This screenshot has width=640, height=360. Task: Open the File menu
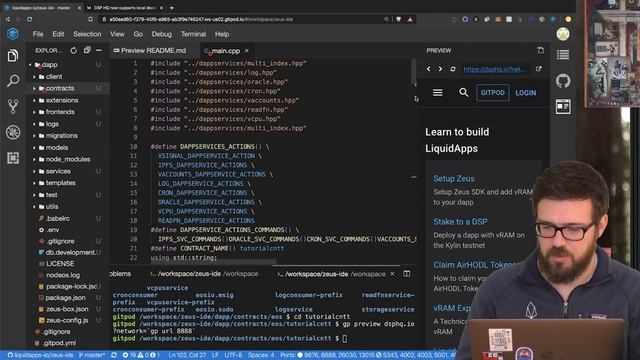click(x=38, y=34)
